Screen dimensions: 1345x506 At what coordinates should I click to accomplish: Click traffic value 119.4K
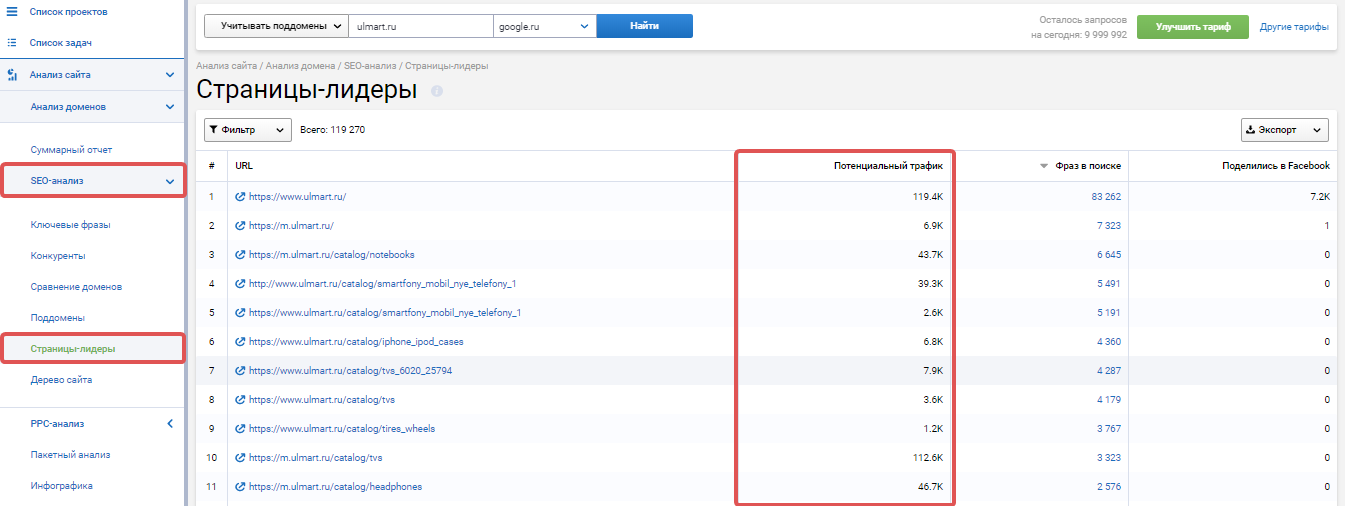(927, 197)
